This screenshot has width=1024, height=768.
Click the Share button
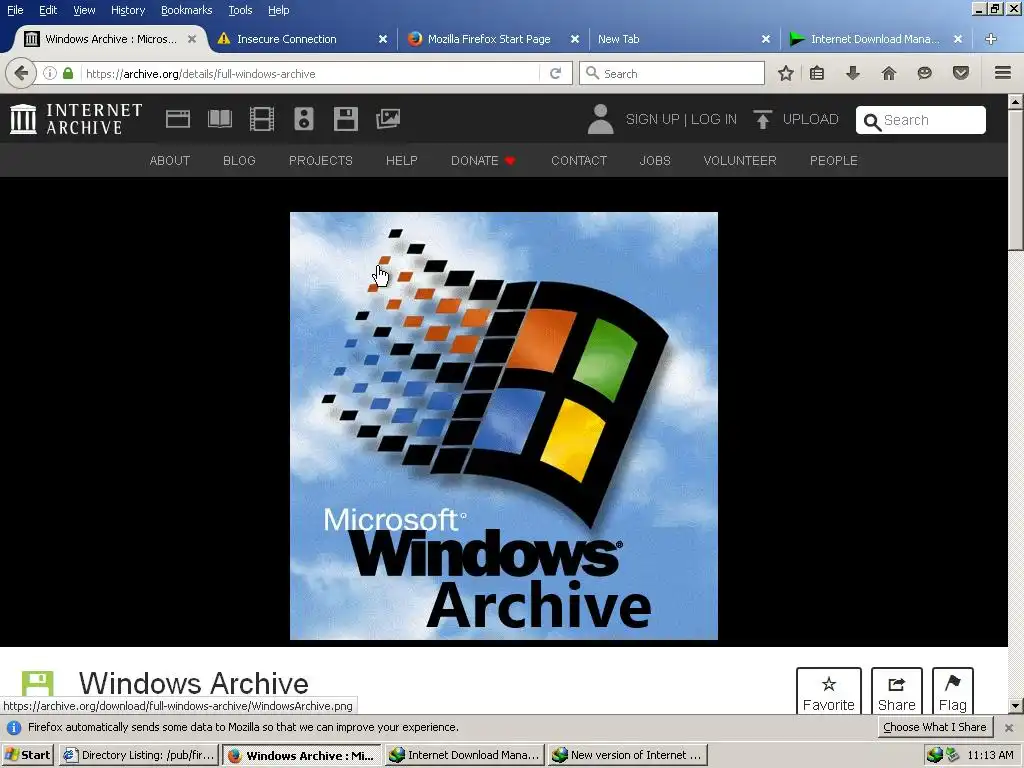point(897,692)
